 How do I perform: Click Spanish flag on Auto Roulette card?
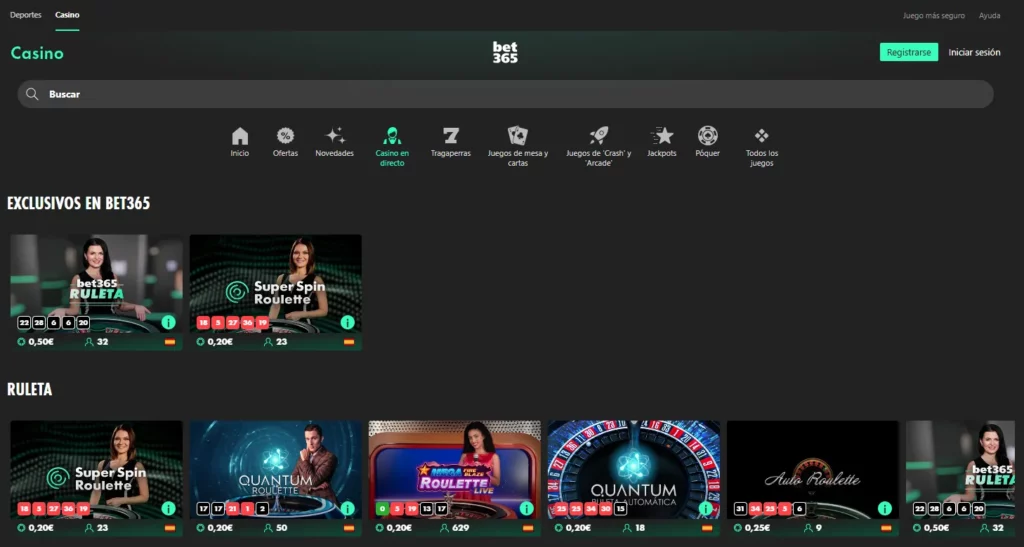pyautogui.click(x=886, y=528)
